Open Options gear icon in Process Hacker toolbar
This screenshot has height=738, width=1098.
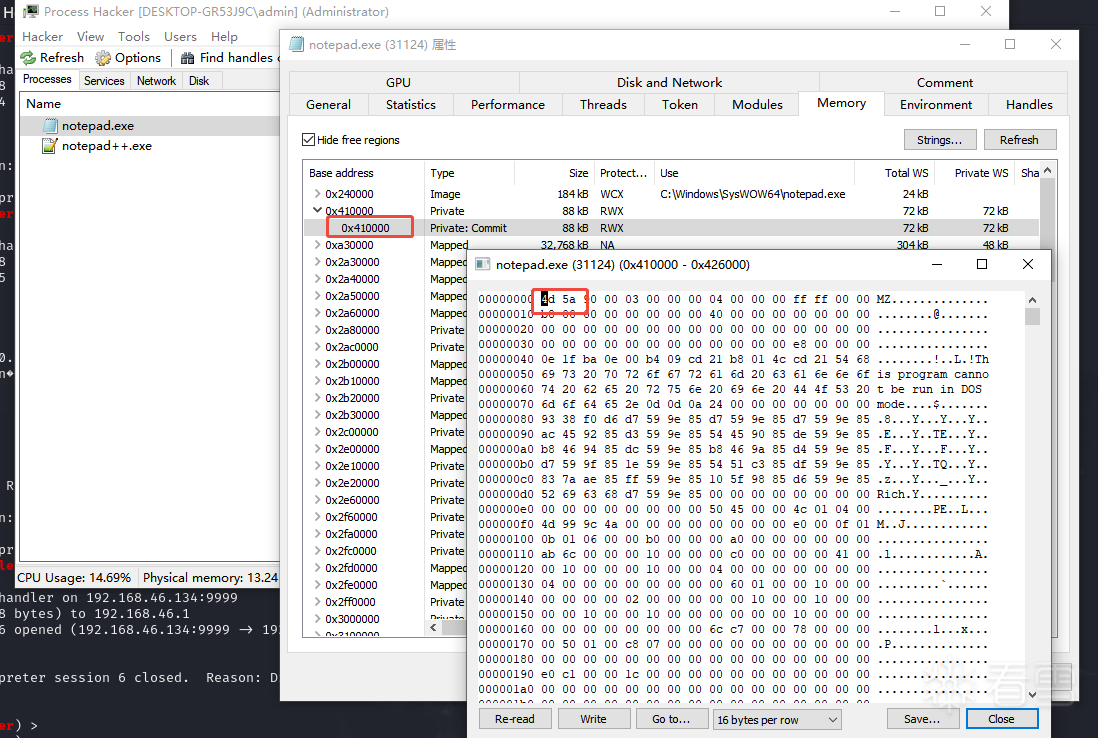pos(103,57)
